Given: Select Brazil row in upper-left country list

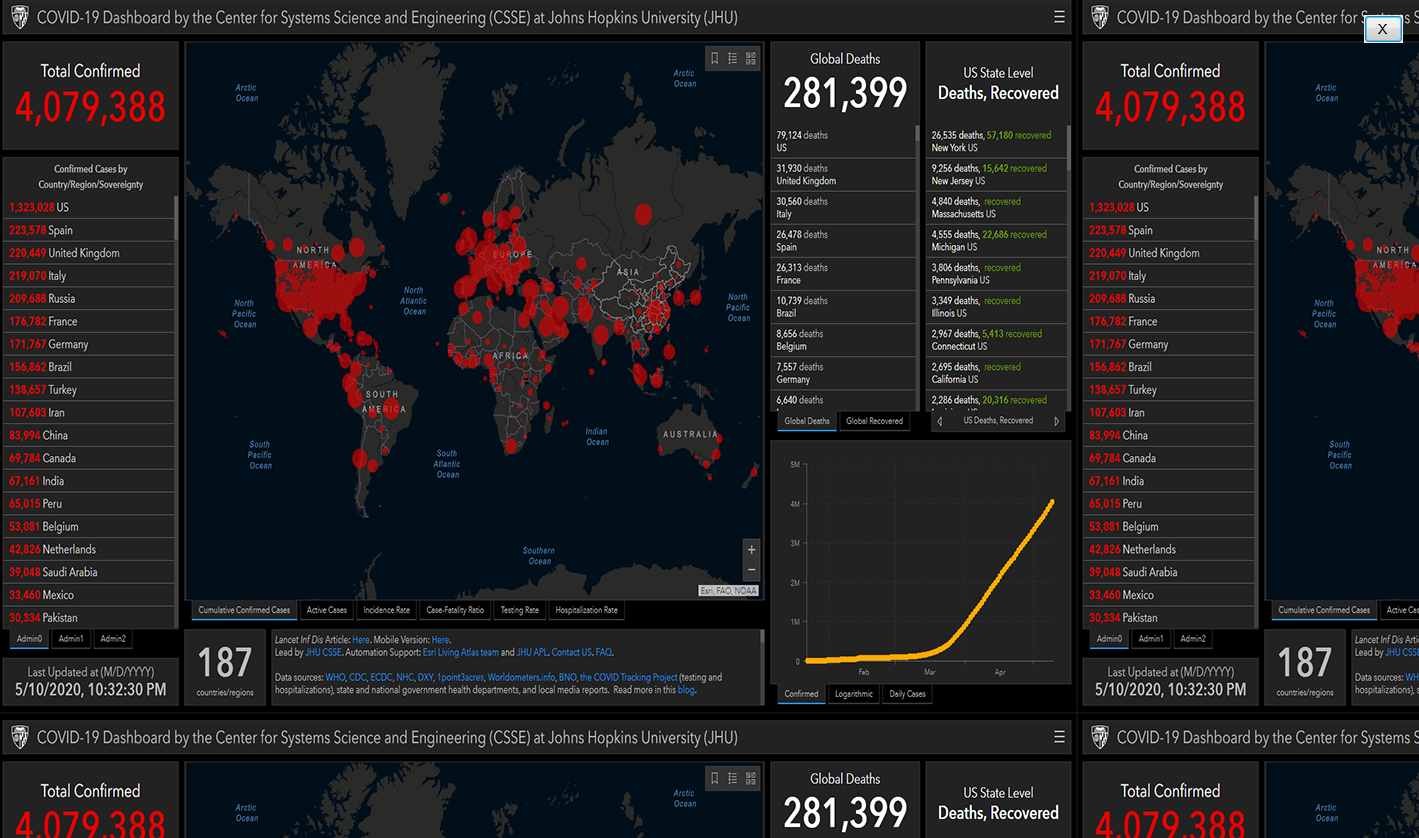Looking at the screenshot, I should (90, 367).
